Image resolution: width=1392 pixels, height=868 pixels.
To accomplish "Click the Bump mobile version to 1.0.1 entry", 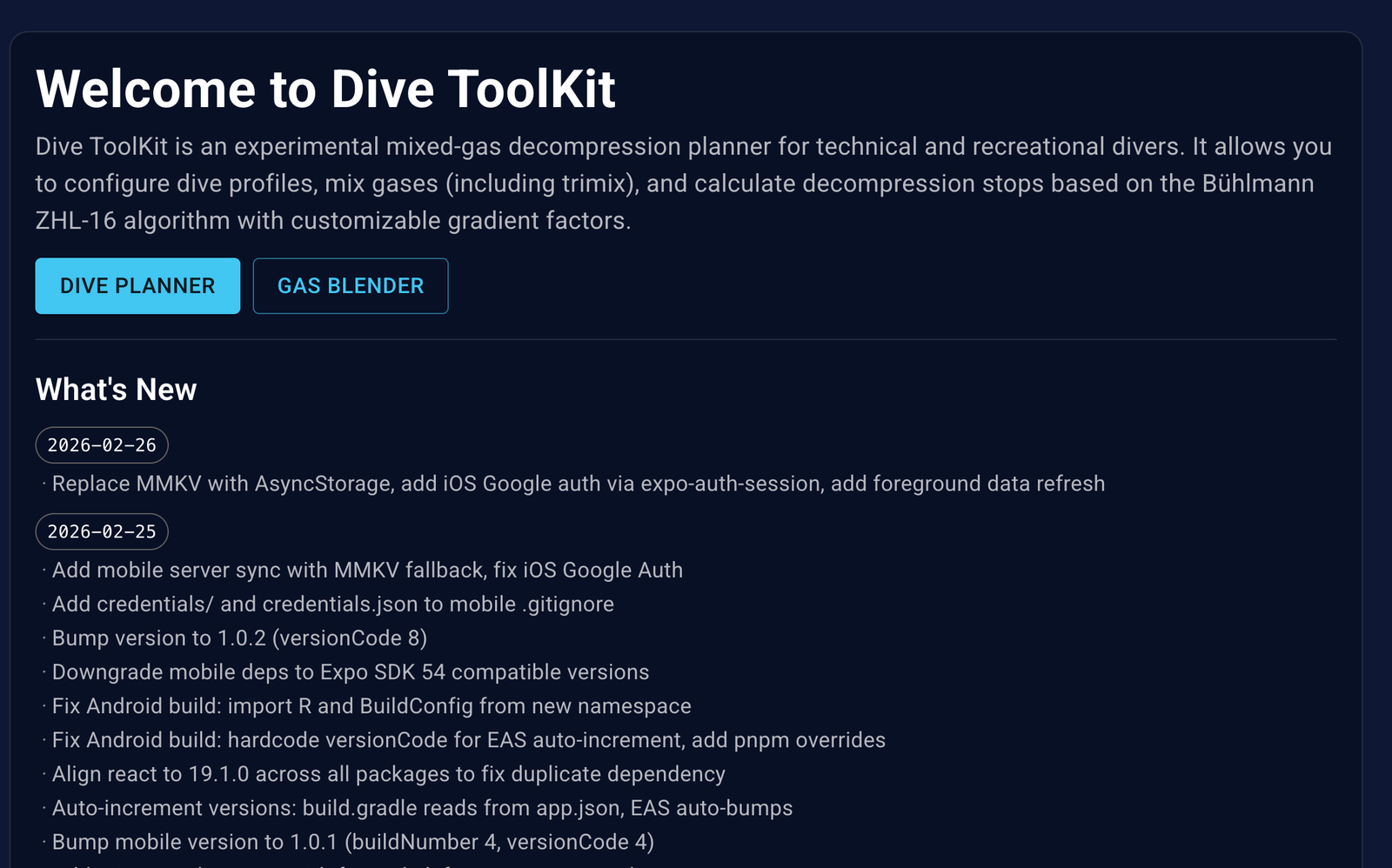I will 352,841.
